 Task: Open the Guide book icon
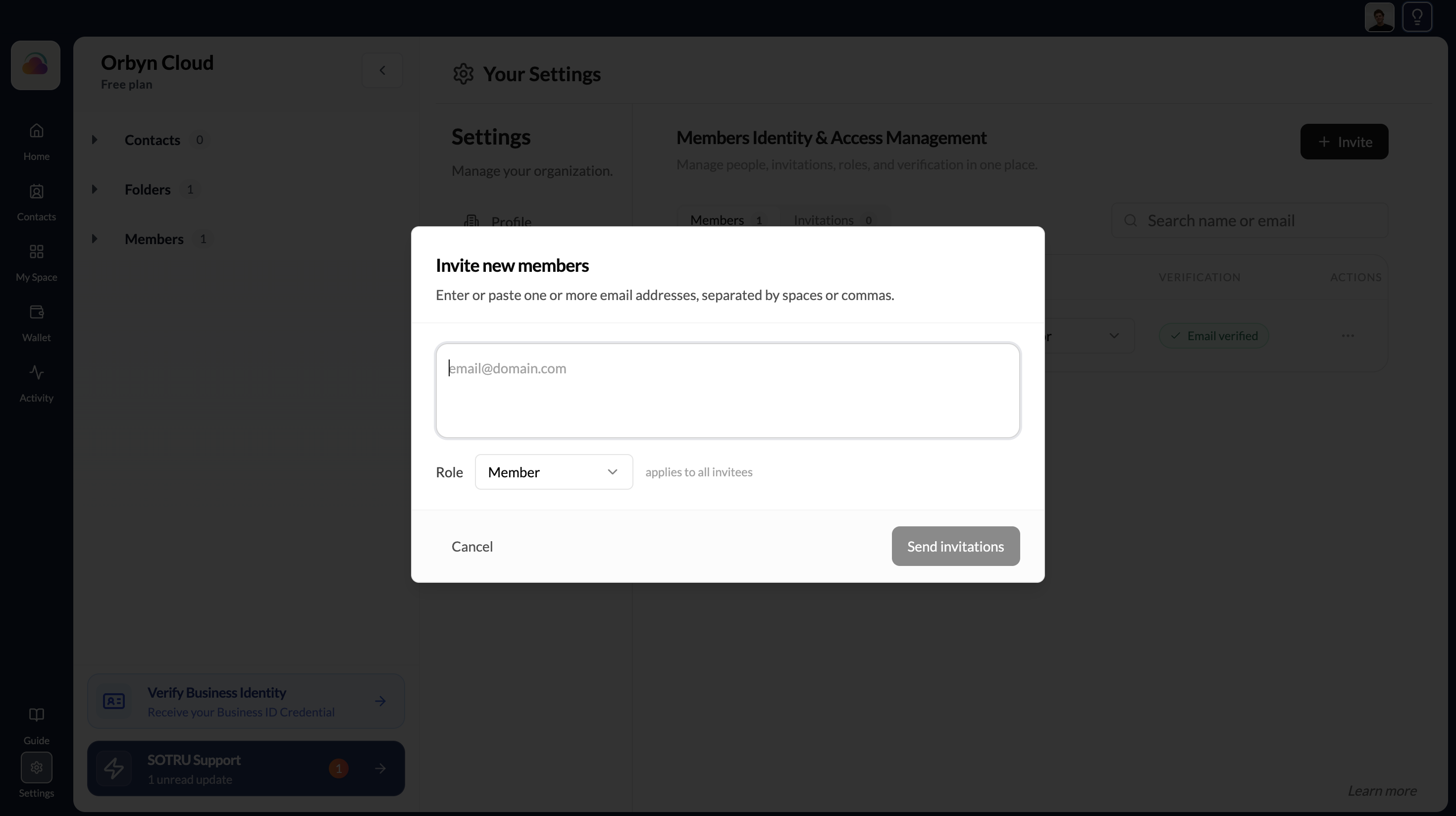(36, 715)
